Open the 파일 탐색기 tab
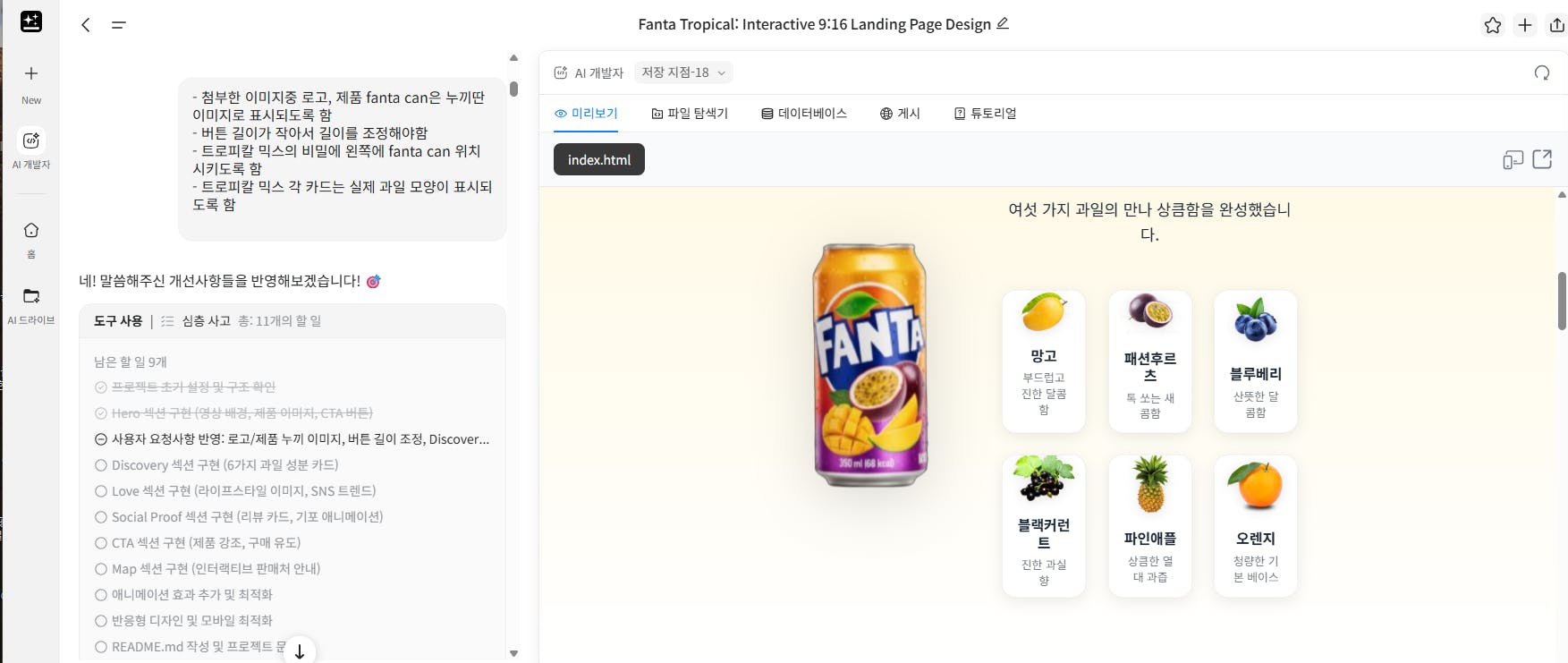The width and height of the screenshot is (1568, 663). (x=690, y=114)
